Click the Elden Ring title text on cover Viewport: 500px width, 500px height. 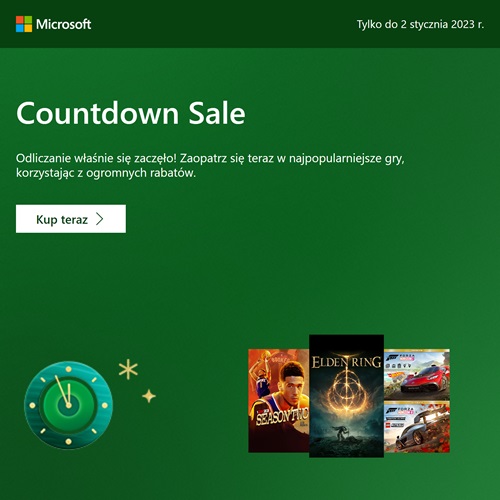[x=346, y=362]
